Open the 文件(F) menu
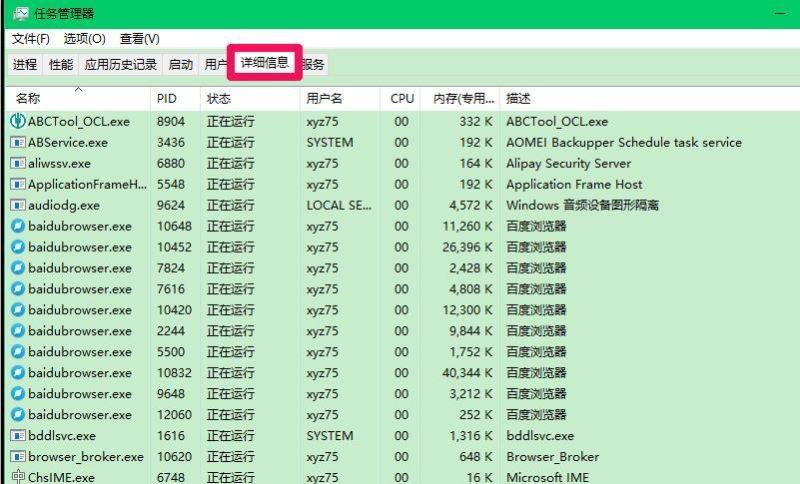Screen dimensions: 800x484 [31, 39]
